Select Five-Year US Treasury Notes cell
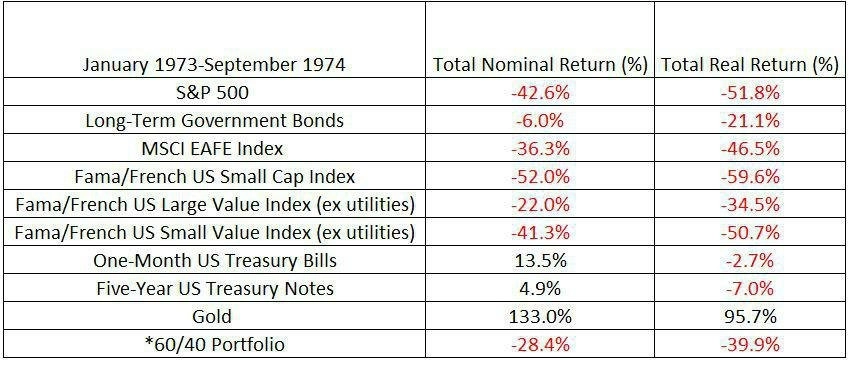This screenshot has height=365, width=865. pos(214,288)
